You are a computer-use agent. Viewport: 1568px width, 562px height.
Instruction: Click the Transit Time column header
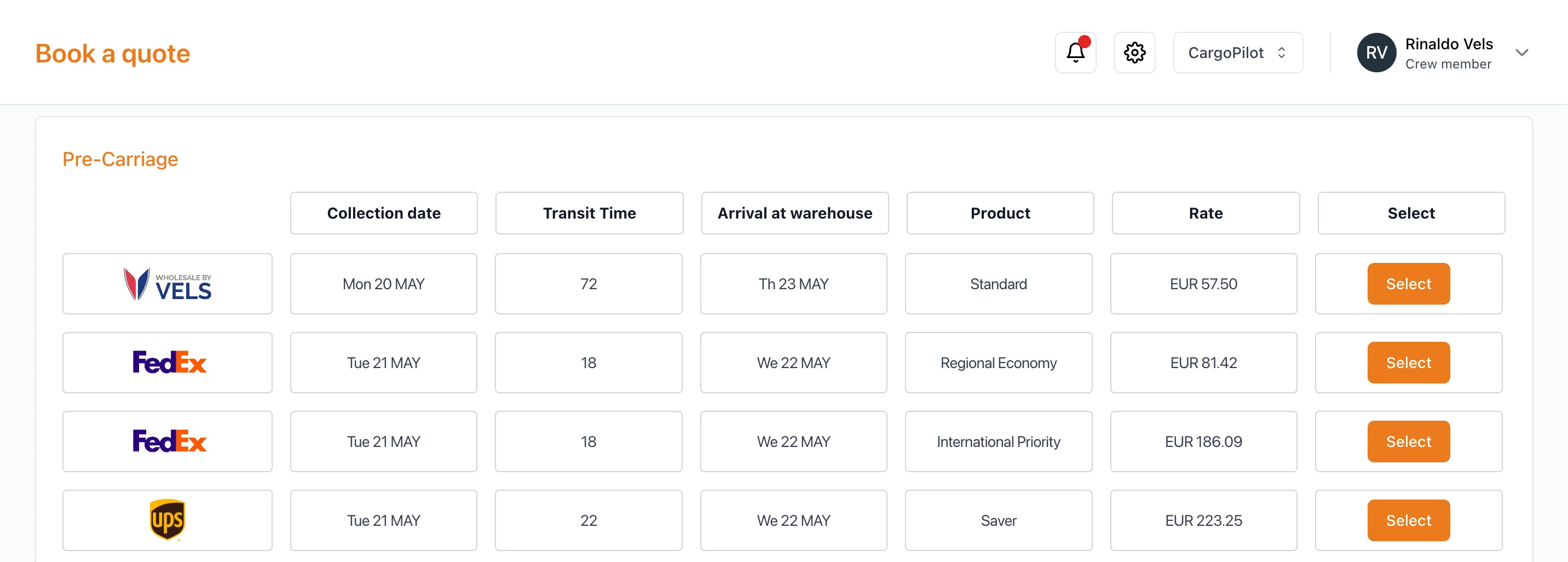click(x=589, y=213)
